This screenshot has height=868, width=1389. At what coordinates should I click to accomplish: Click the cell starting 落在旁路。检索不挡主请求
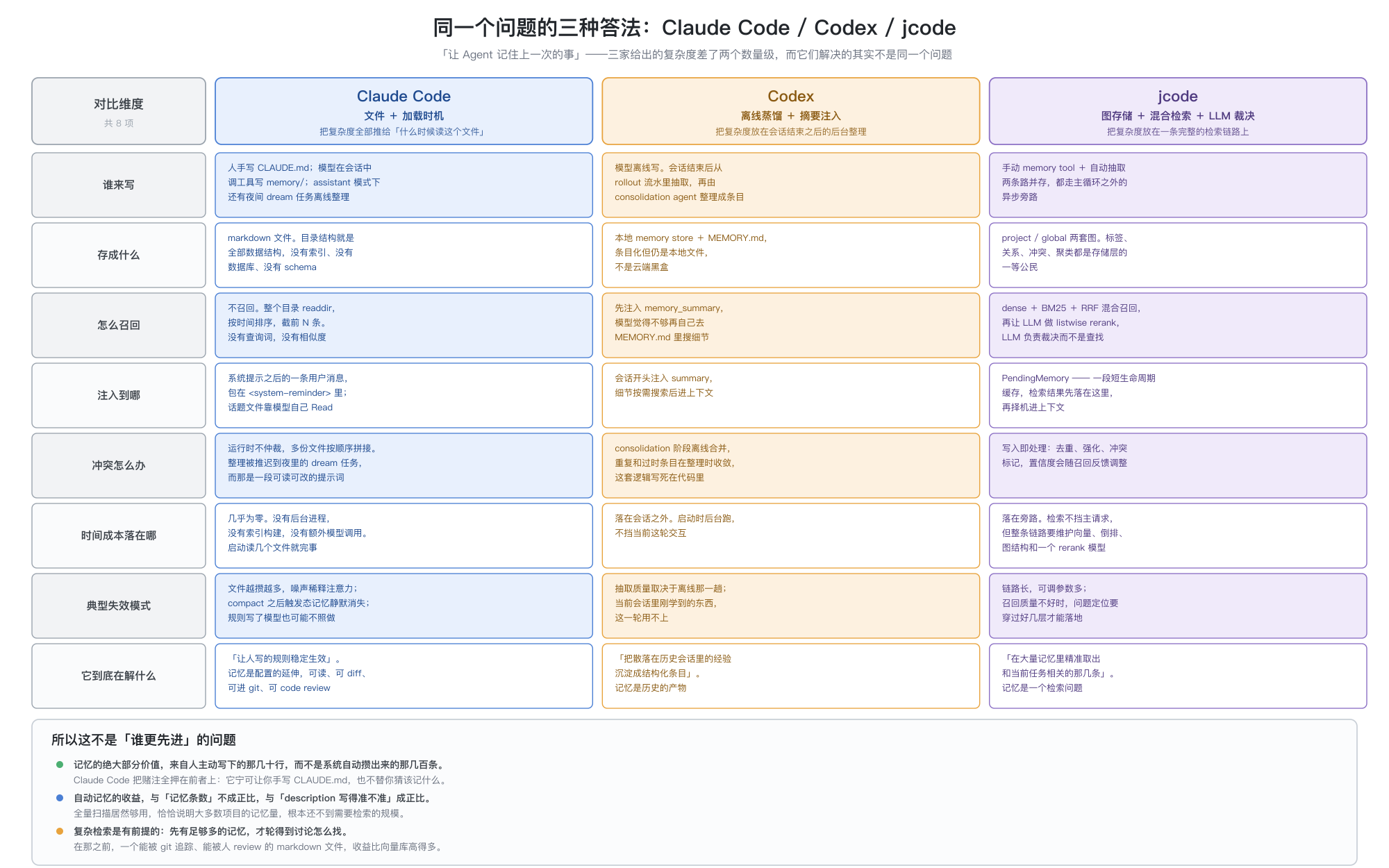tap(1178, 535)
